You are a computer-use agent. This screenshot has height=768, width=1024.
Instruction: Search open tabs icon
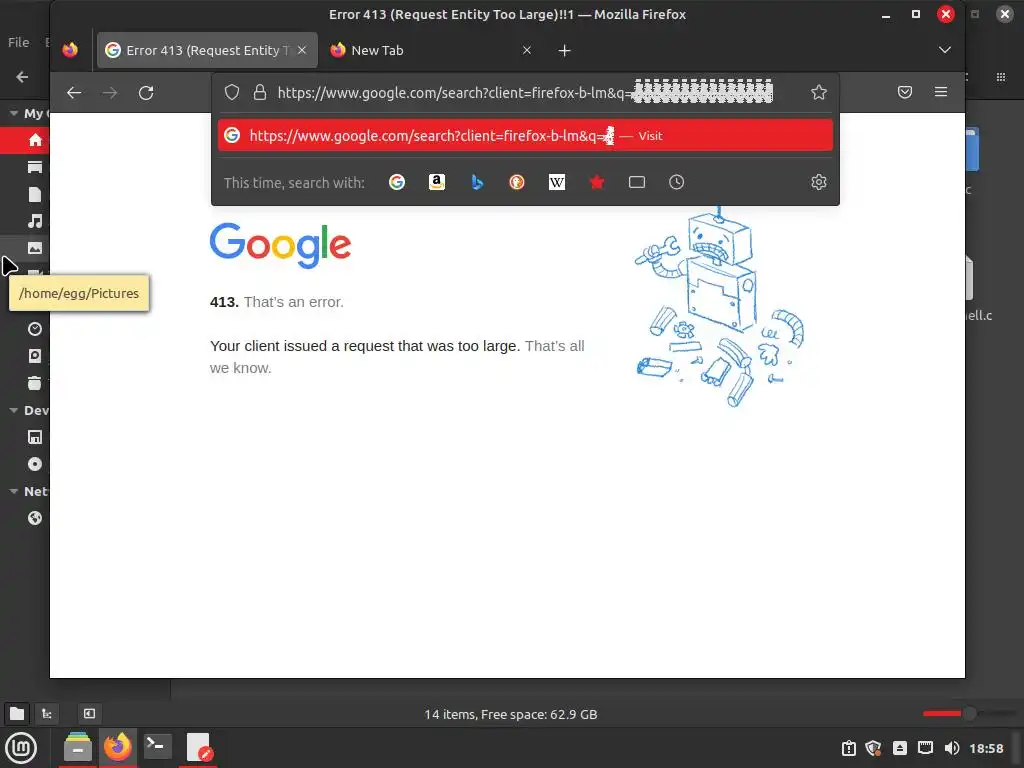637,182
